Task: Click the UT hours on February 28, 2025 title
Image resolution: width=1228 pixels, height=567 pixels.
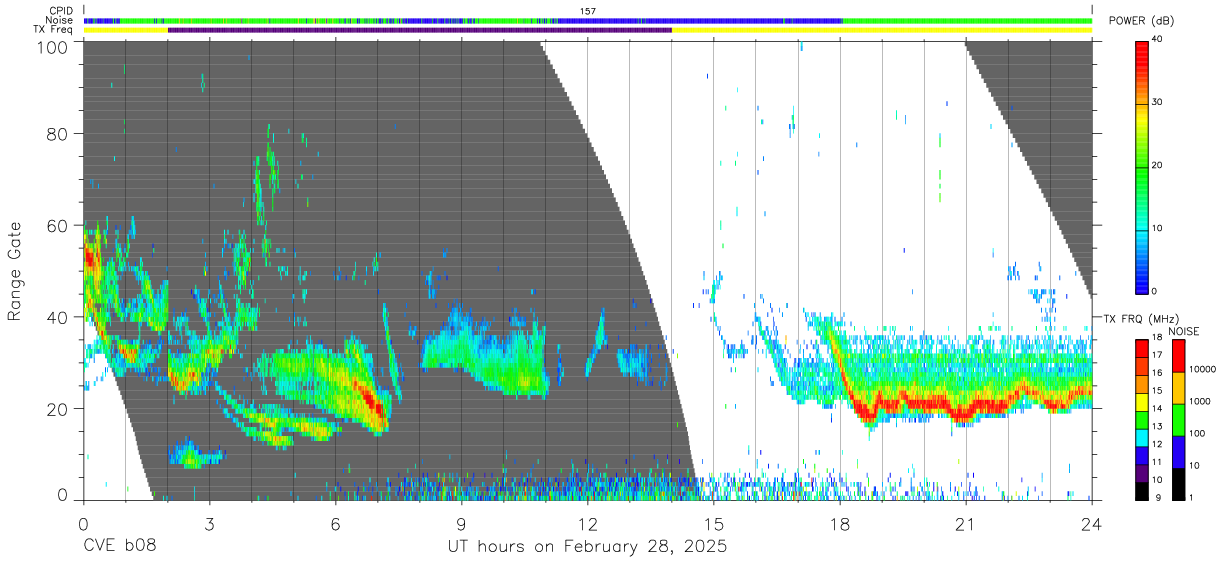Action: [x=587, y=548]
